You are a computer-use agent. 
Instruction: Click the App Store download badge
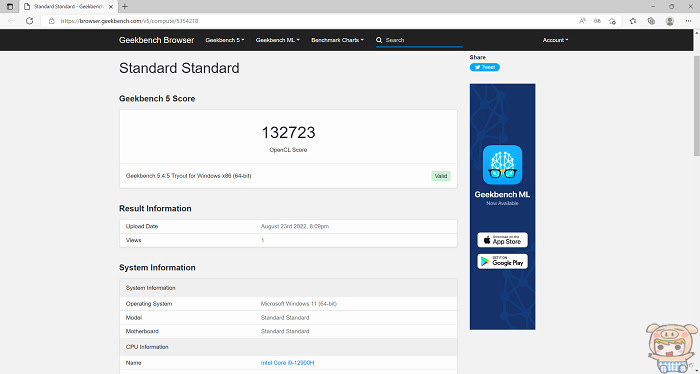[502, 240]
